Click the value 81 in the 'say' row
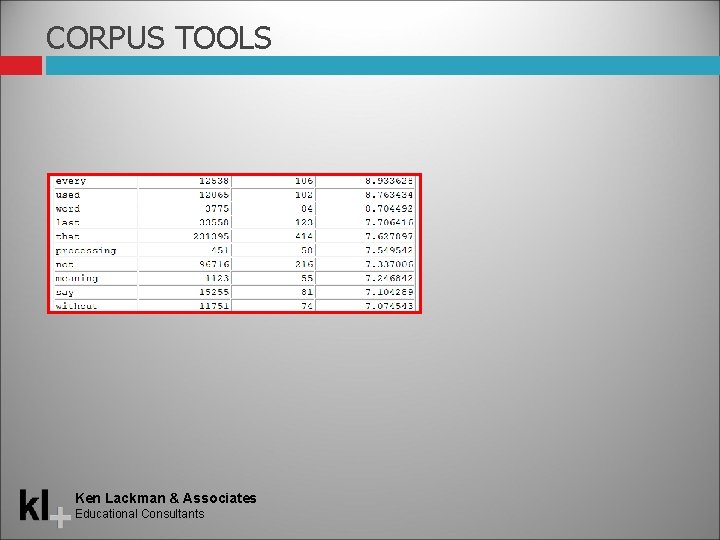 point(307,292)
